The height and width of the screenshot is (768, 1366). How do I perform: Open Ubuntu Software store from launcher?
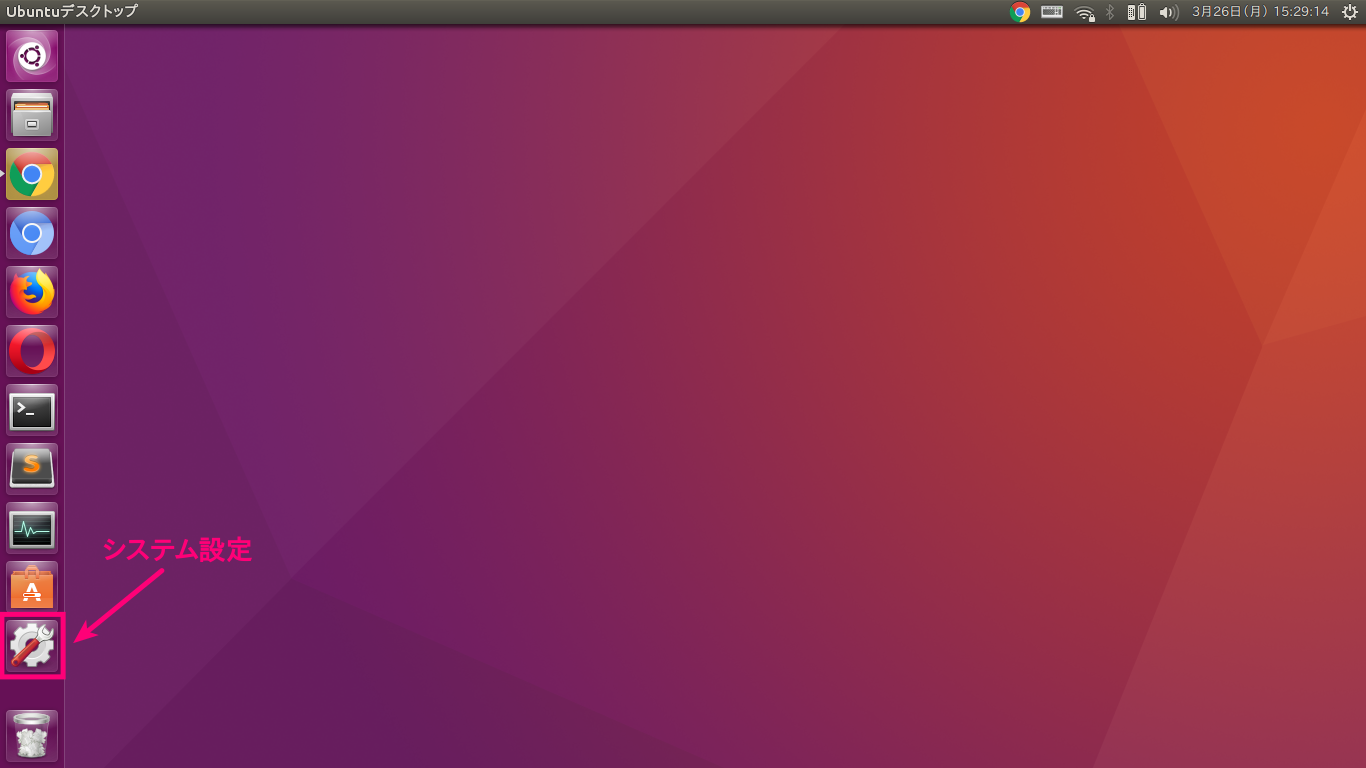coord(32,587)
